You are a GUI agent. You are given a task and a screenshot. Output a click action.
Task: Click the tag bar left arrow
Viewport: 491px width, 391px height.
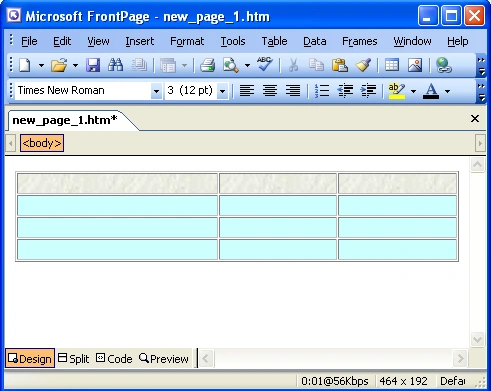click(11, 143)
